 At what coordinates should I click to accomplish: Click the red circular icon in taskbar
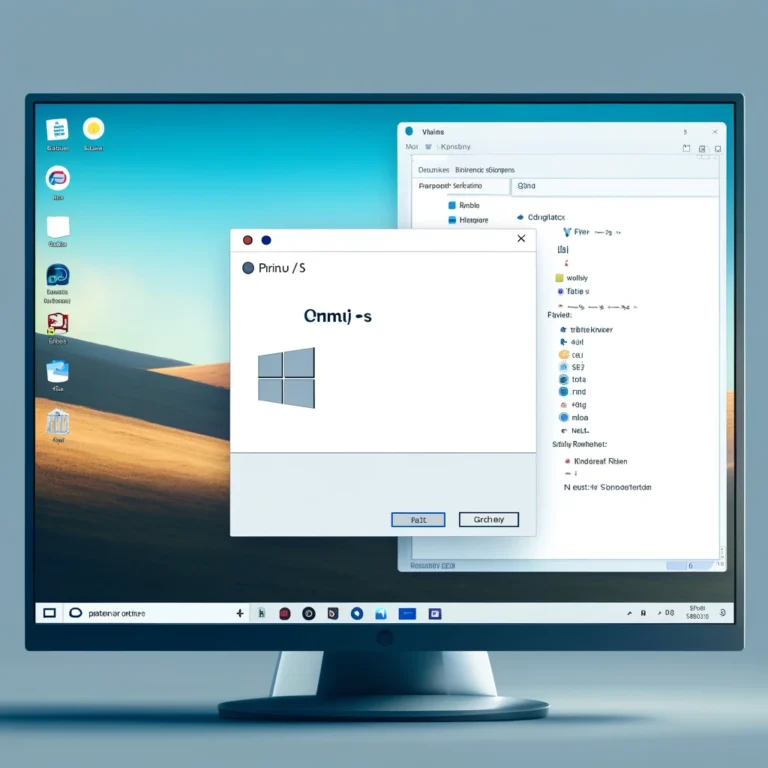284,613
